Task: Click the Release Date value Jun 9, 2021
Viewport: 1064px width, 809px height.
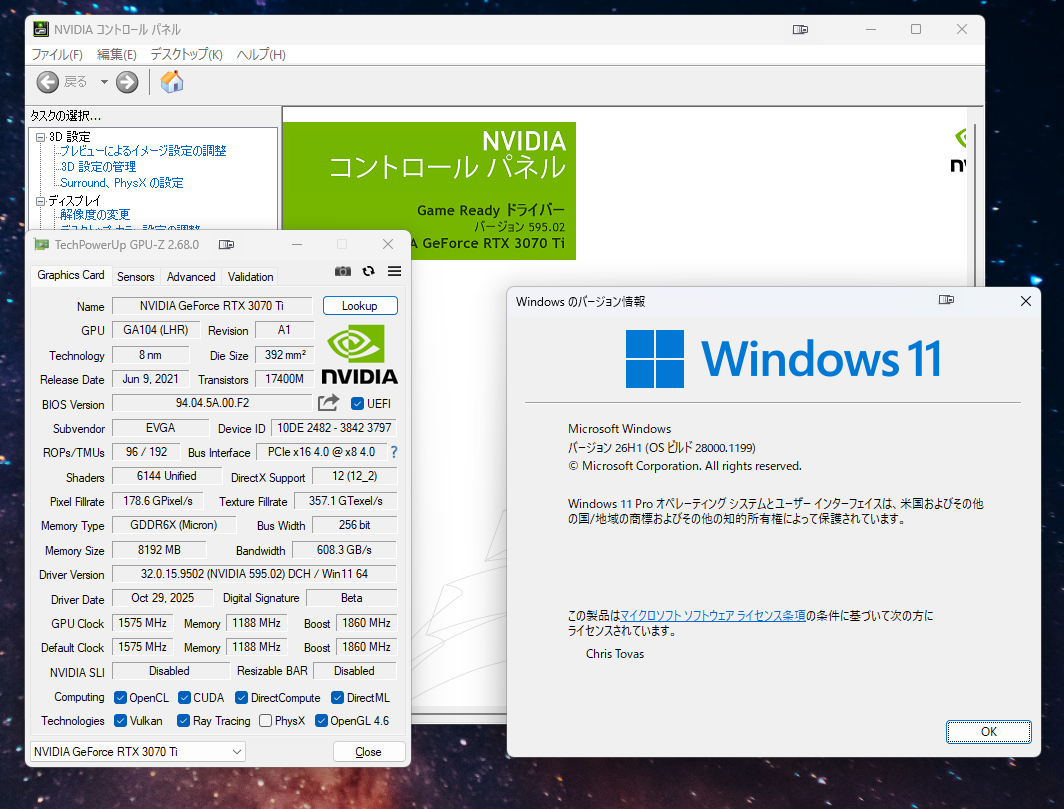Action: coord(151,379)
